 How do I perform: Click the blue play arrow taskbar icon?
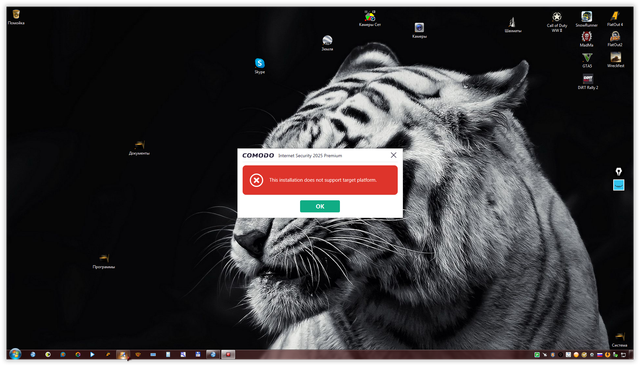pyautogui.click(x=92, y=355)
